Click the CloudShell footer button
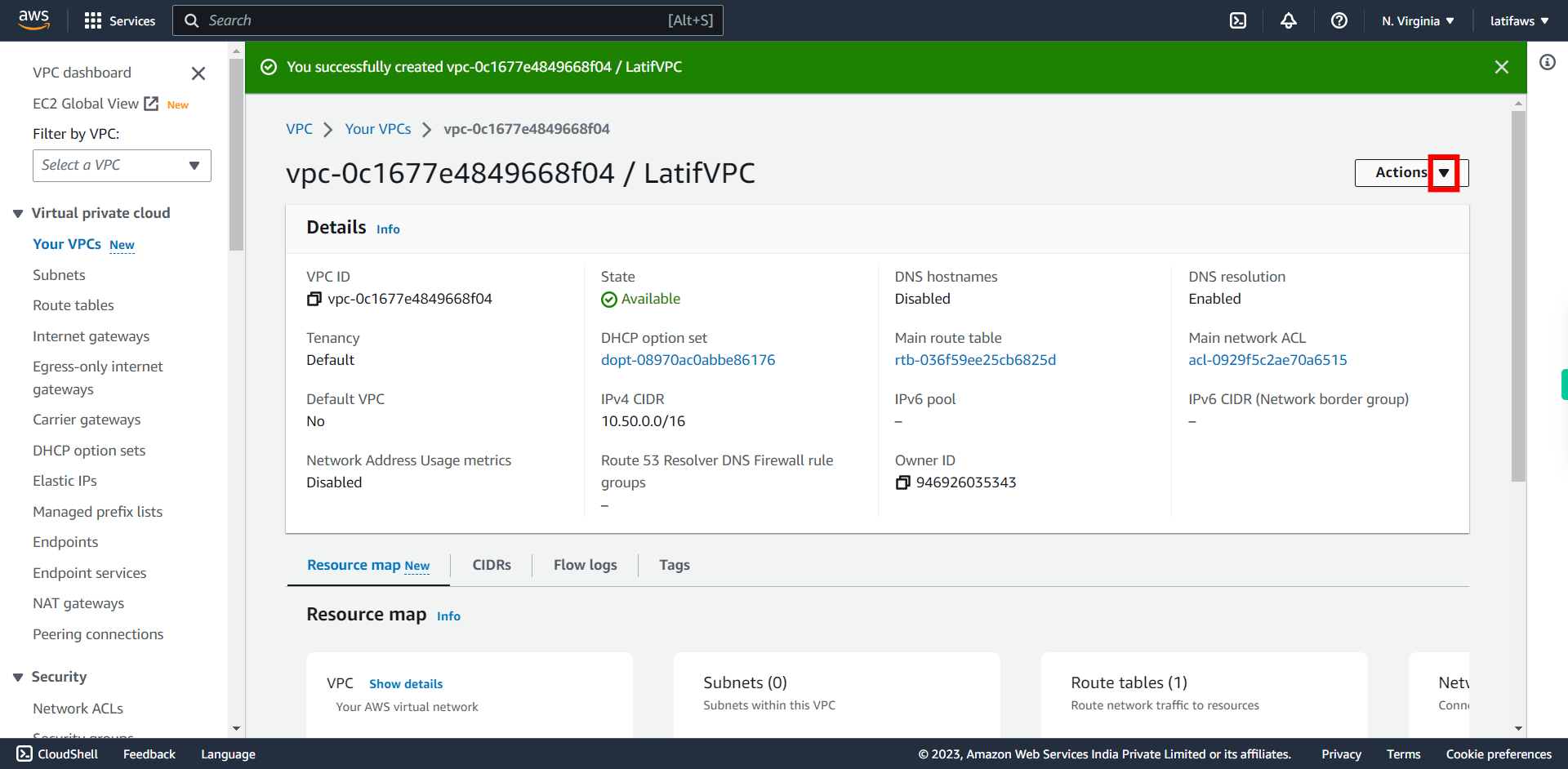 pos(57,754)
